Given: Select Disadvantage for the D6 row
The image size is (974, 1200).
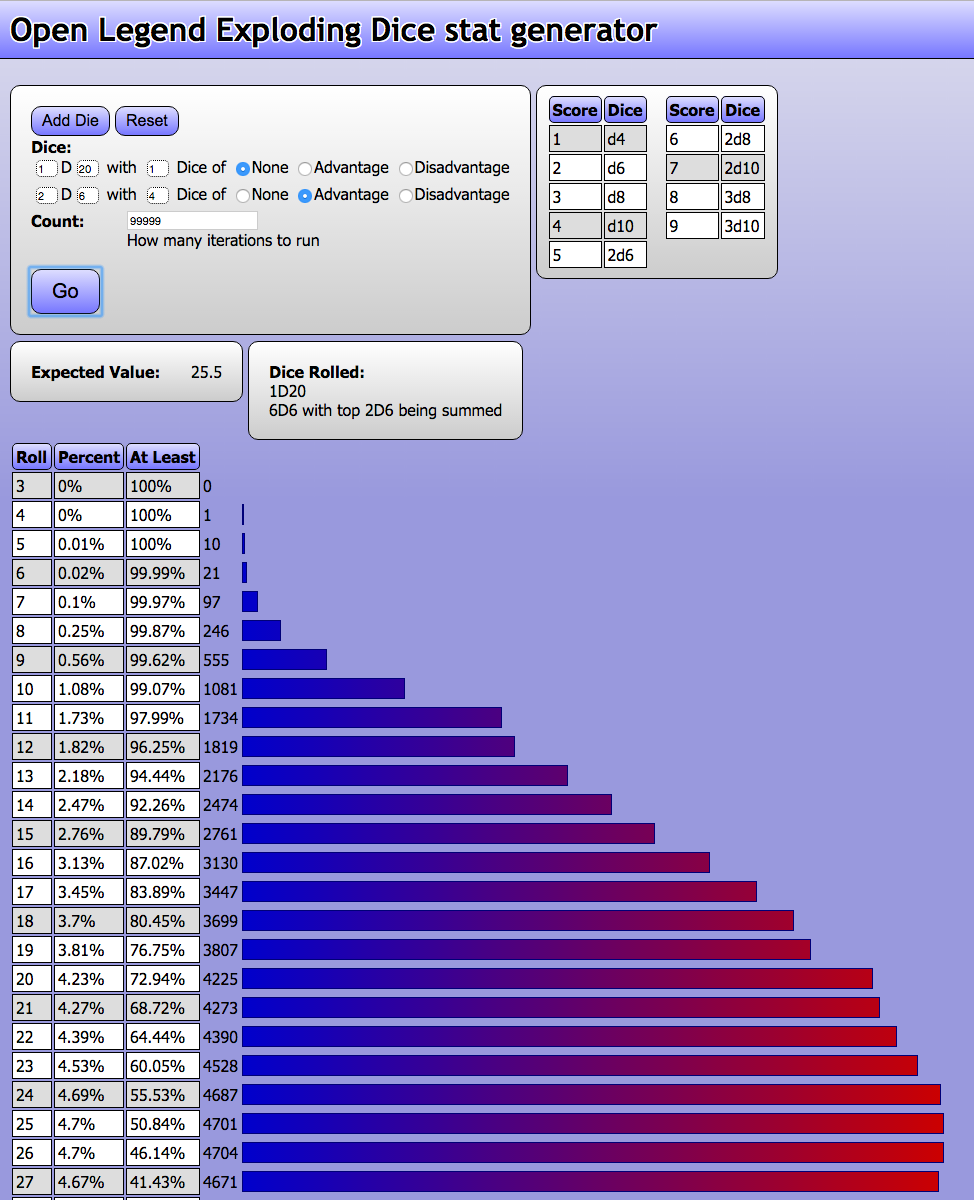Looking at the screenshot, I should (x=405, y=195).
